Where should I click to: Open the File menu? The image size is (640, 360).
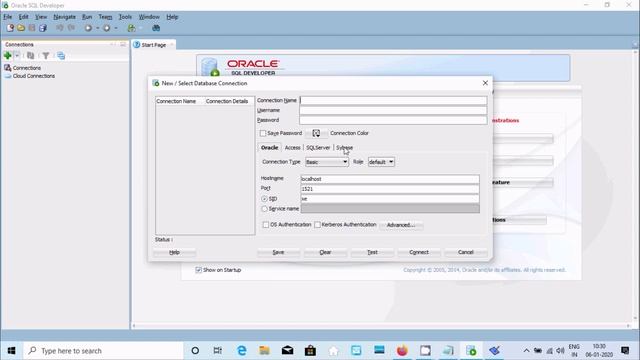(8, 17)
